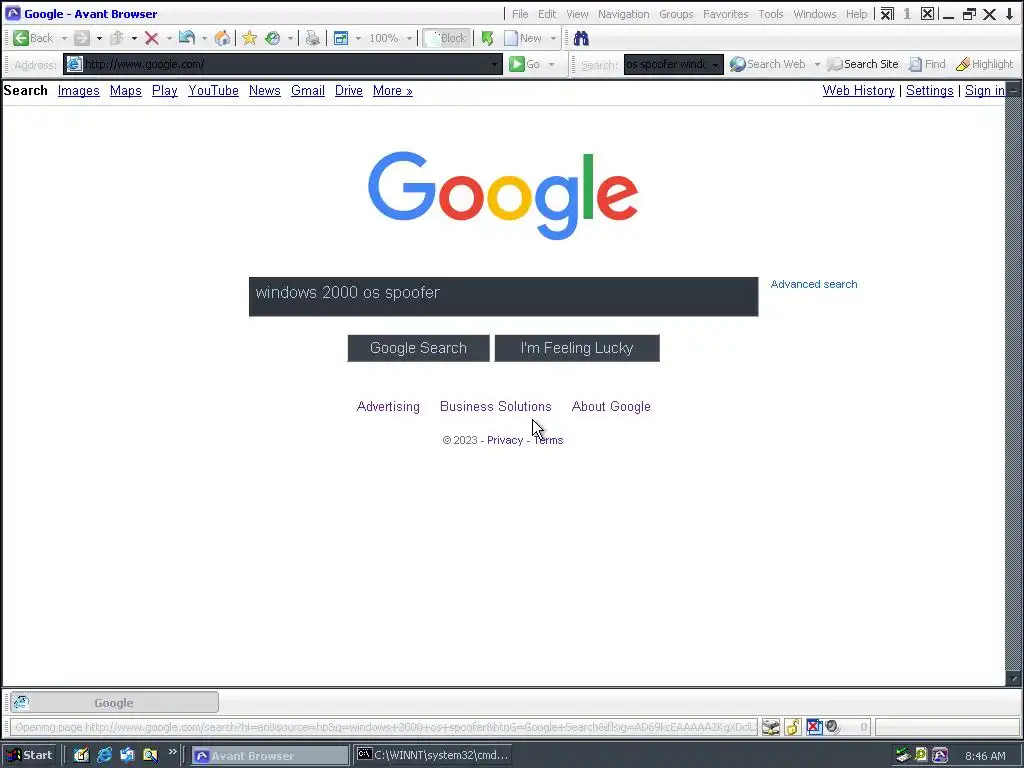Open the 100% zoom level dropdown
The image size is (1024, 768).
point(409,39)
